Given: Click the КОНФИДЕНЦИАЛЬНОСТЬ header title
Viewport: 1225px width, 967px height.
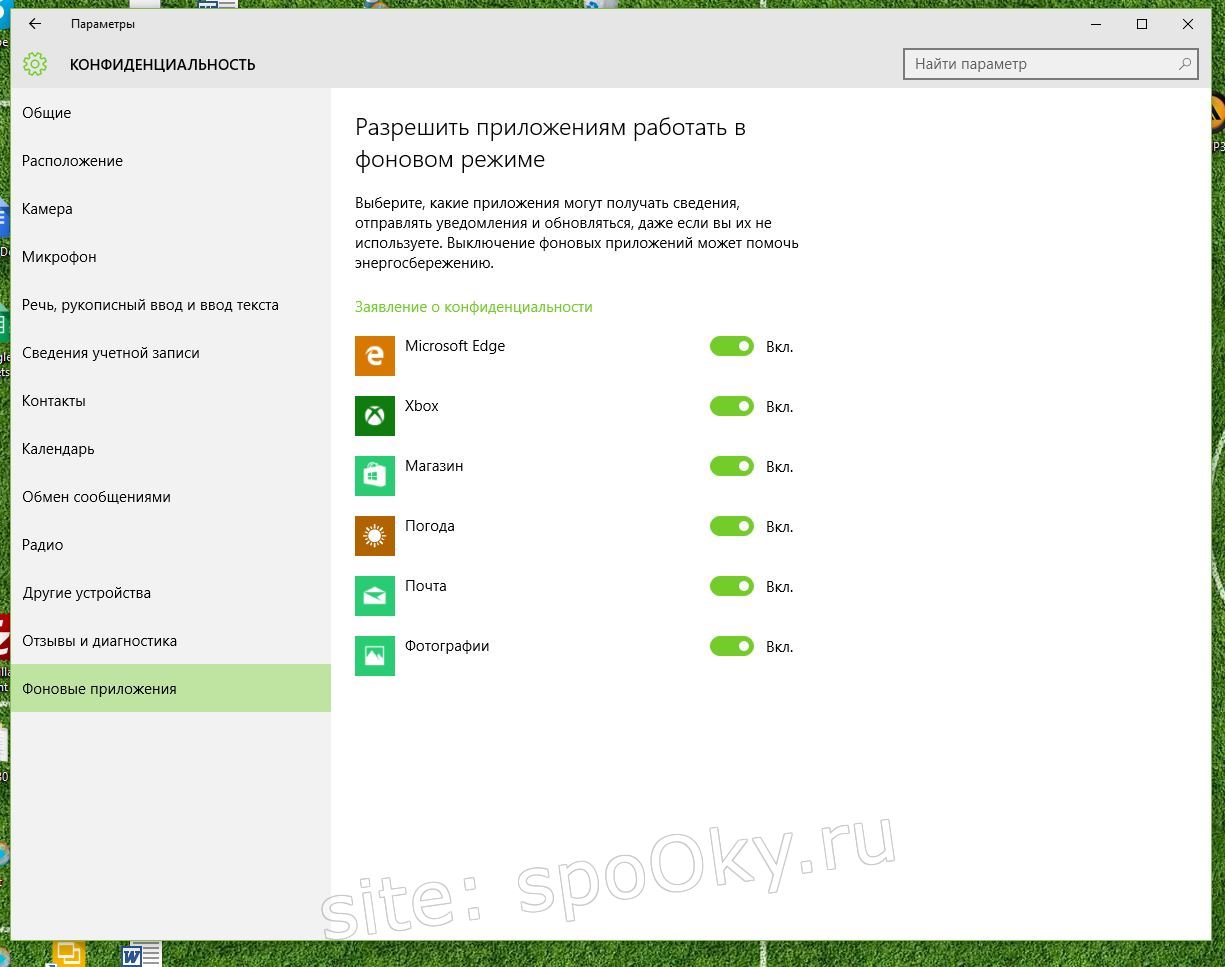Looking at the screenshot, I should click(x=163, y=65).
